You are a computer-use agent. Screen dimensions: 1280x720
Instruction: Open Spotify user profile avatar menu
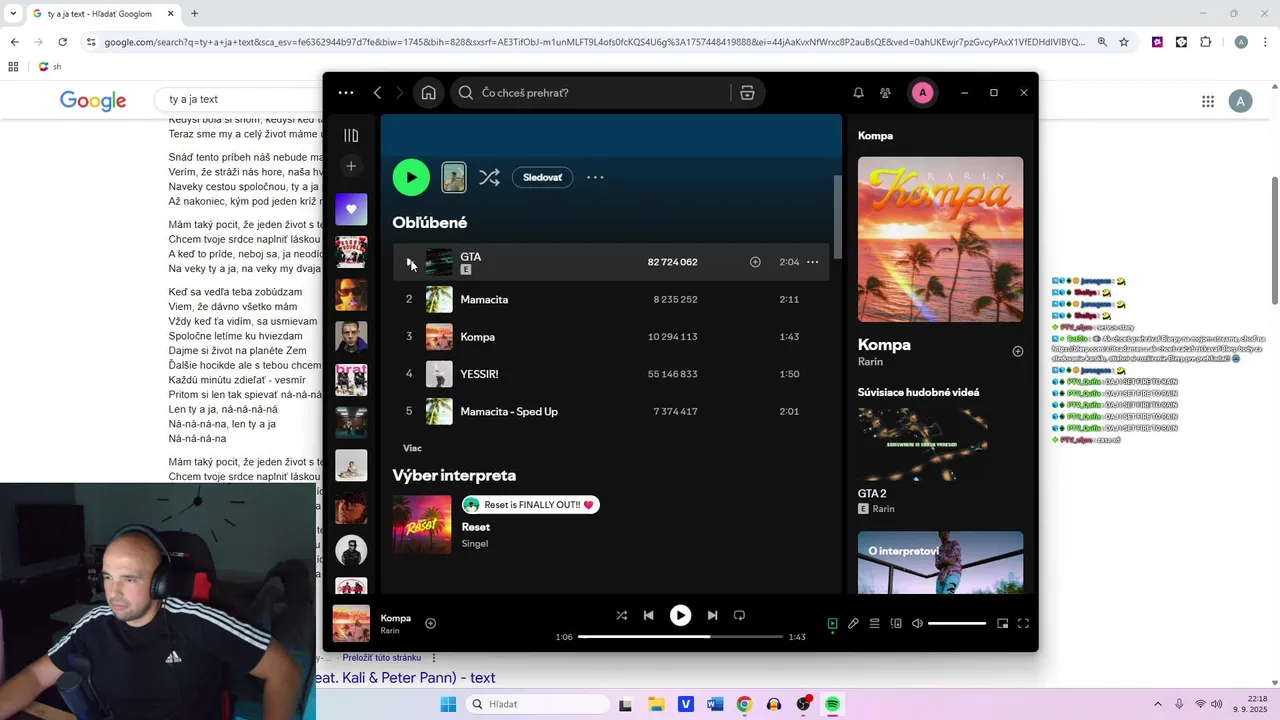tap(922, 93)
